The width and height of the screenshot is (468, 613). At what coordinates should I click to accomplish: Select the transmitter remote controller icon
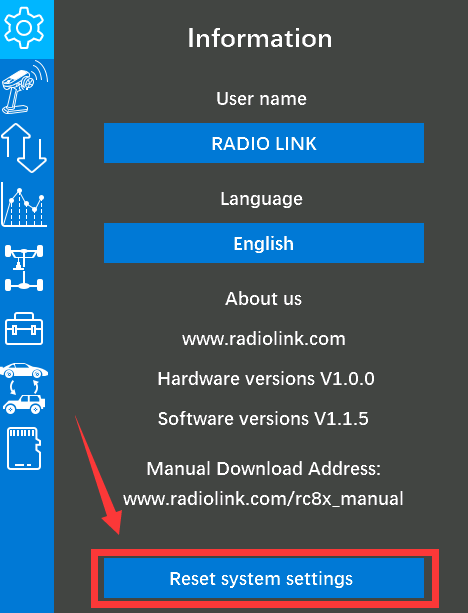(x=24, y=88)
